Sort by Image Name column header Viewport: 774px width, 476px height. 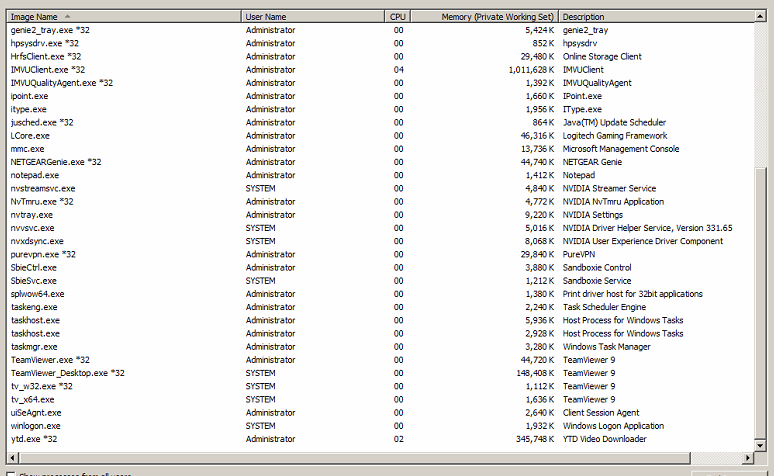tap(124, 17)
